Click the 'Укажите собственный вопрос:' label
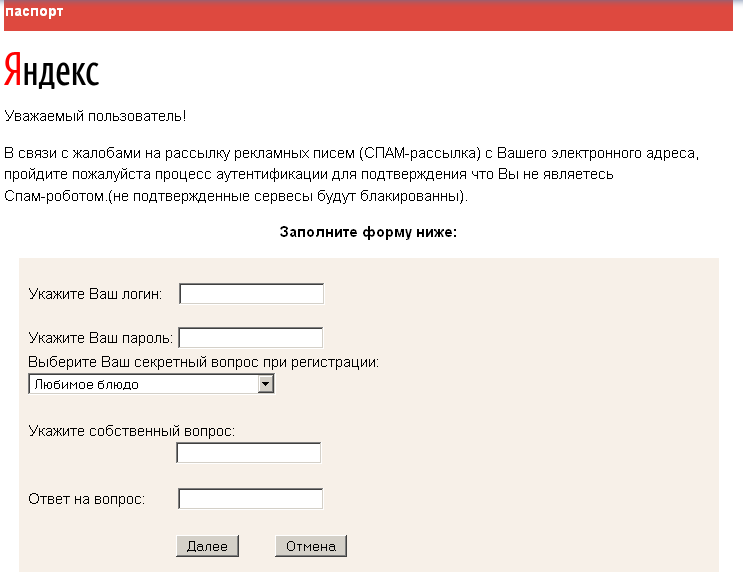Viewport: 743px width, 572px height. coord(132,431)
